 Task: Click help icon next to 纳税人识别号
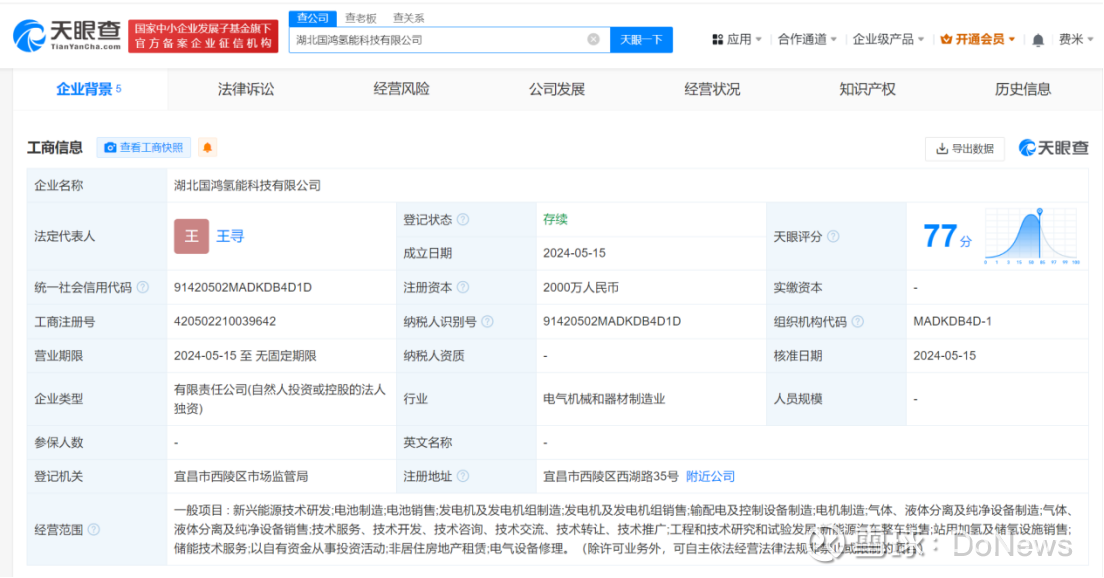click(x=487, y=322)
